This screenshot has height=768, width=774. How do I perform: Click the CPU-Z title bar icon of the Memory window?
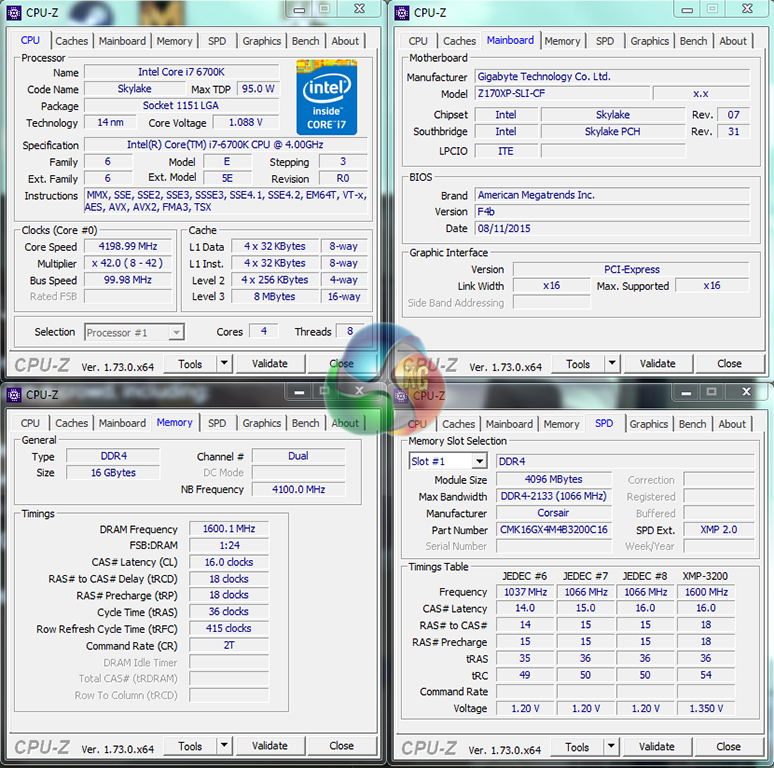point(15,395)
